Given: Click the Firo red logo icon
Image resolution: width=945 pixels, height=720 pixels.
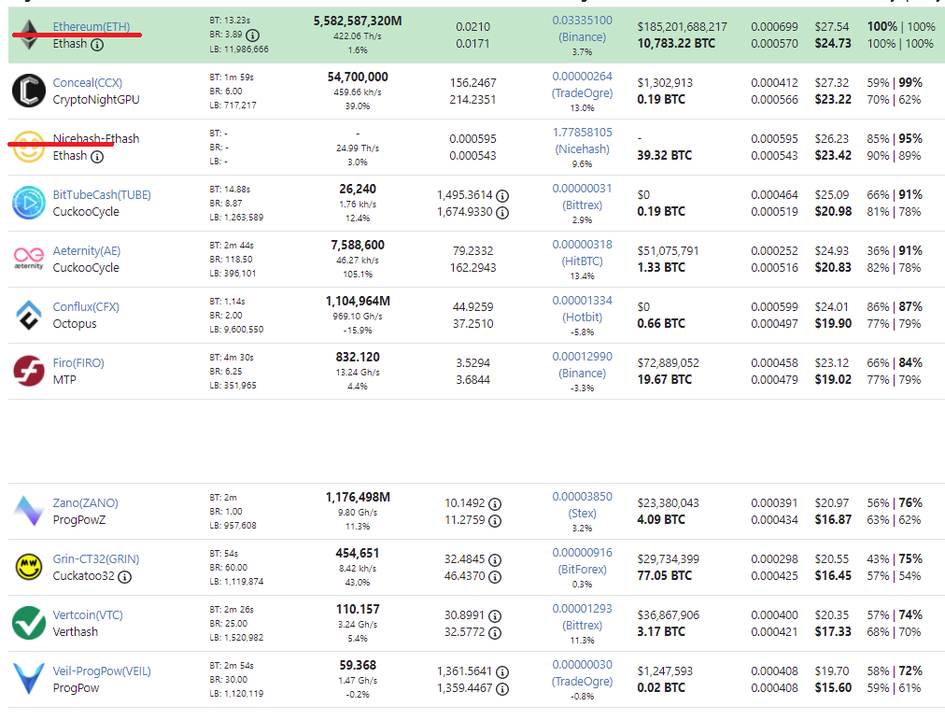Looking at the screenshot, I should (28, 371).
